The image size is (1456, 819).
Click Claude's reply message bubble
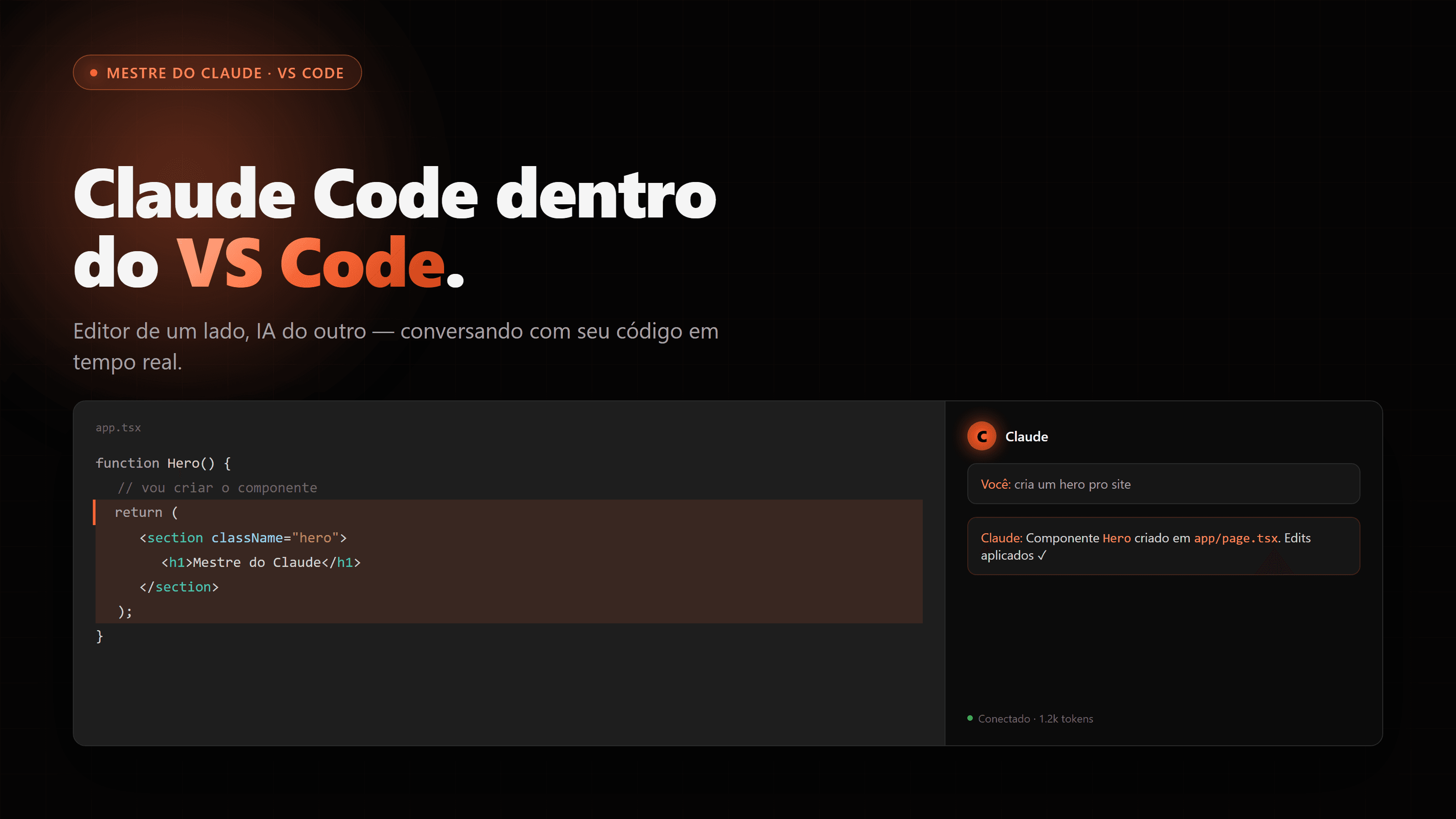point(1163,546)
